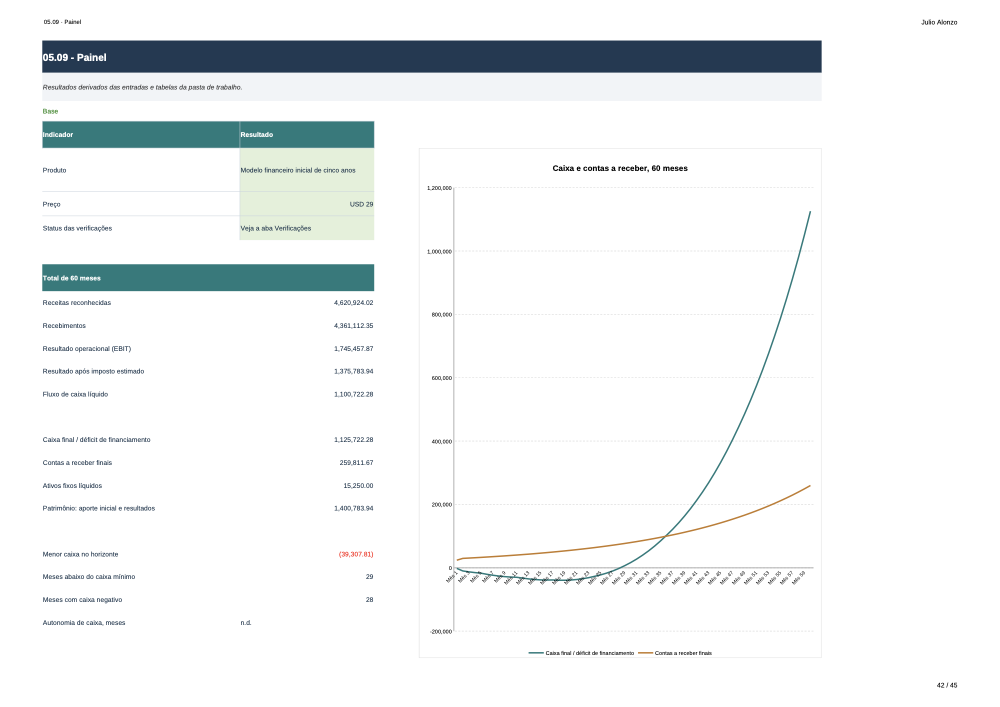Screen dimensions: 1000x707
Task: Click the Resultado operacional (EBIT) row label
Action: [x=87, y=349]
